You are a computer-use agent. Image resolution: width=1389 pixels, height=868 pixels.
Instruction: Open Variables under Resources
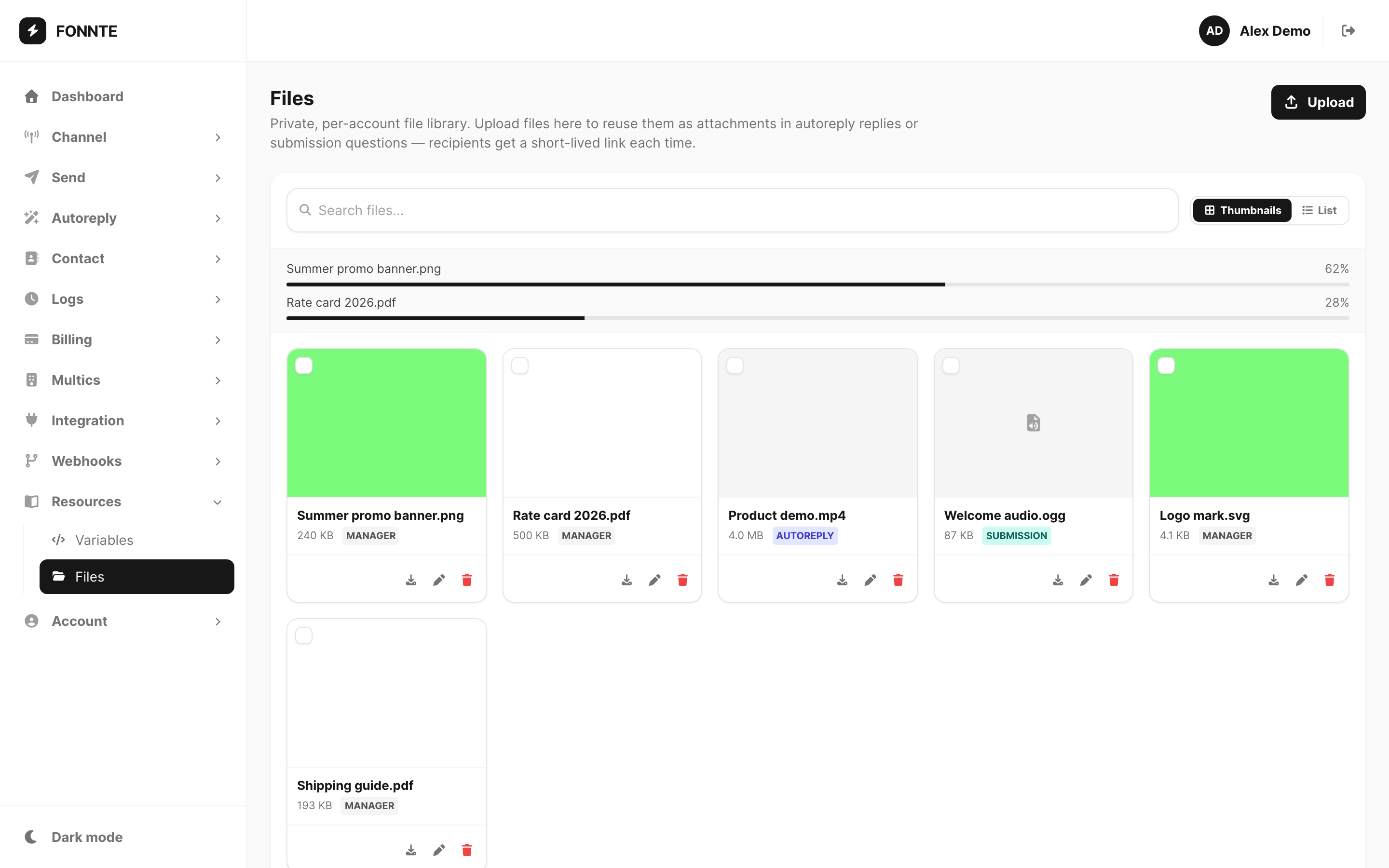pos(136,540)
